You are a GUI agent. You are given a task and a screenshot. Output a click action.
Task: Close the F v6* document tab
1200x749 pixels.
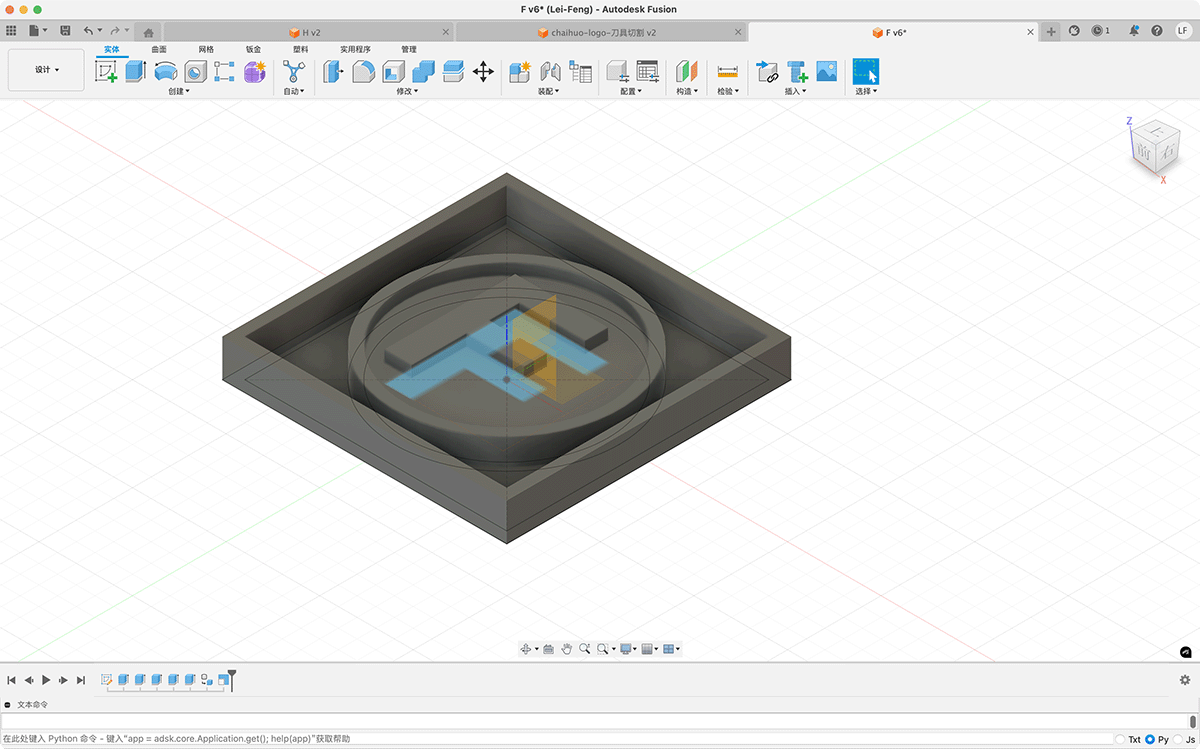click(x=1031, y=32)
